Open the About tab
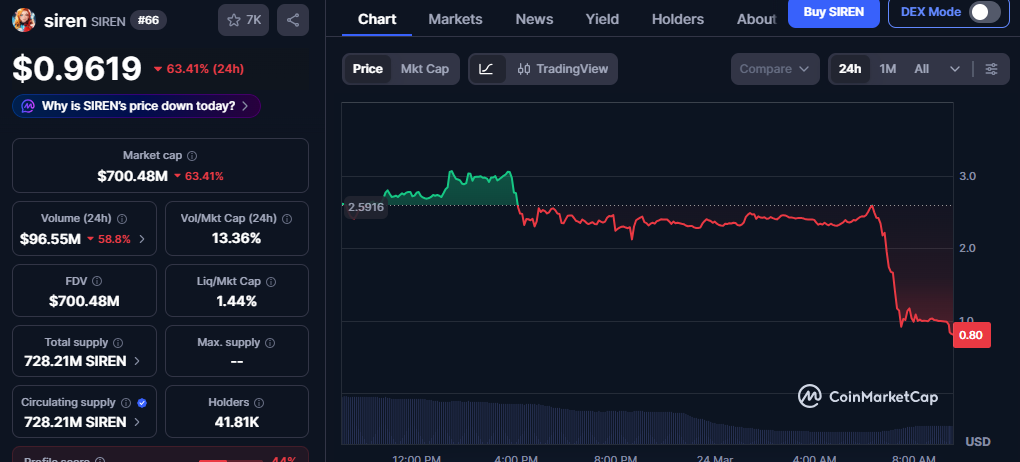This screenshot has height=462, width=1020. point(756,20)
